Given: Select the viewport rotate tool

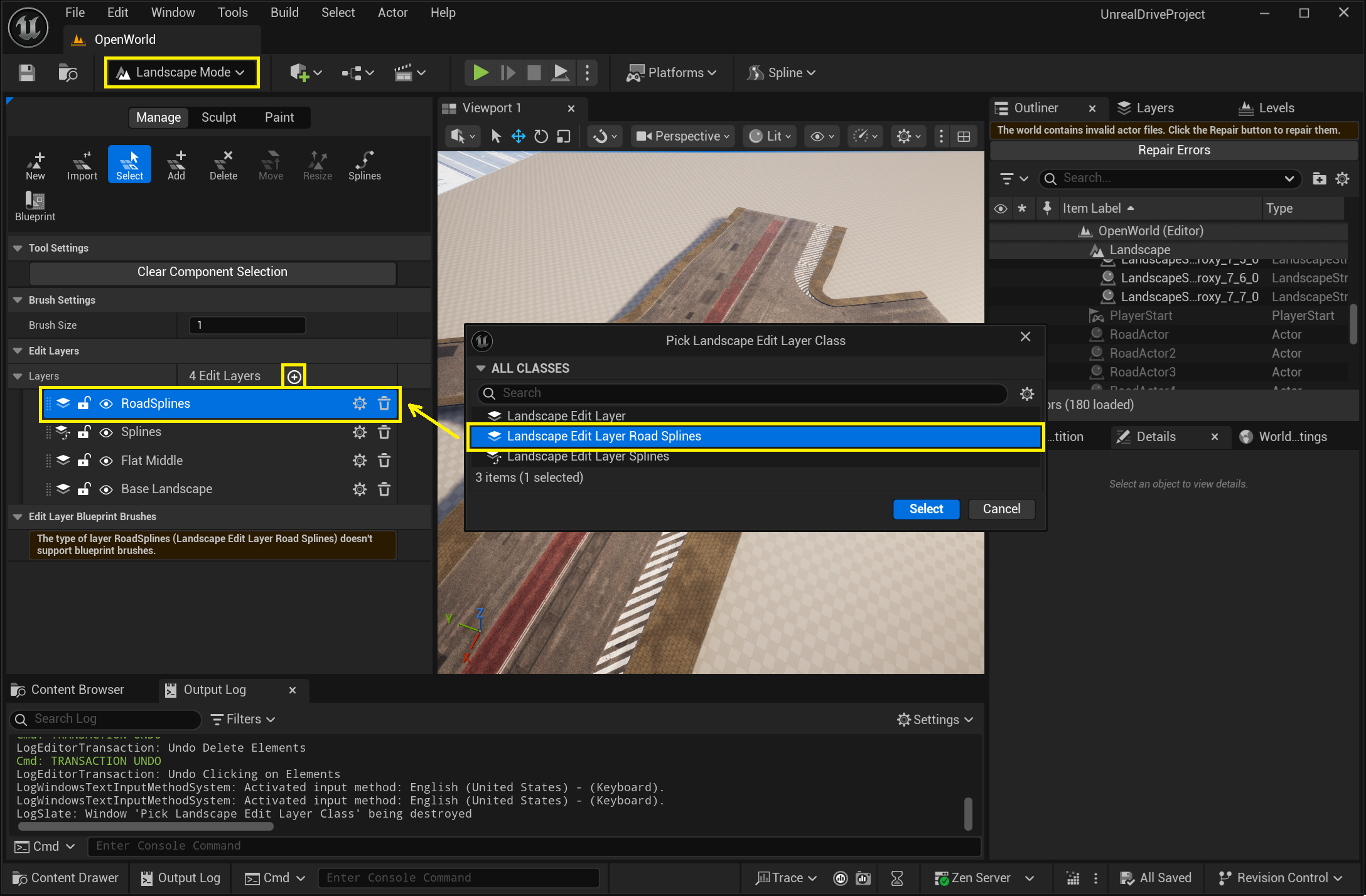Looking at the screenshot, I should pos(541,136).
